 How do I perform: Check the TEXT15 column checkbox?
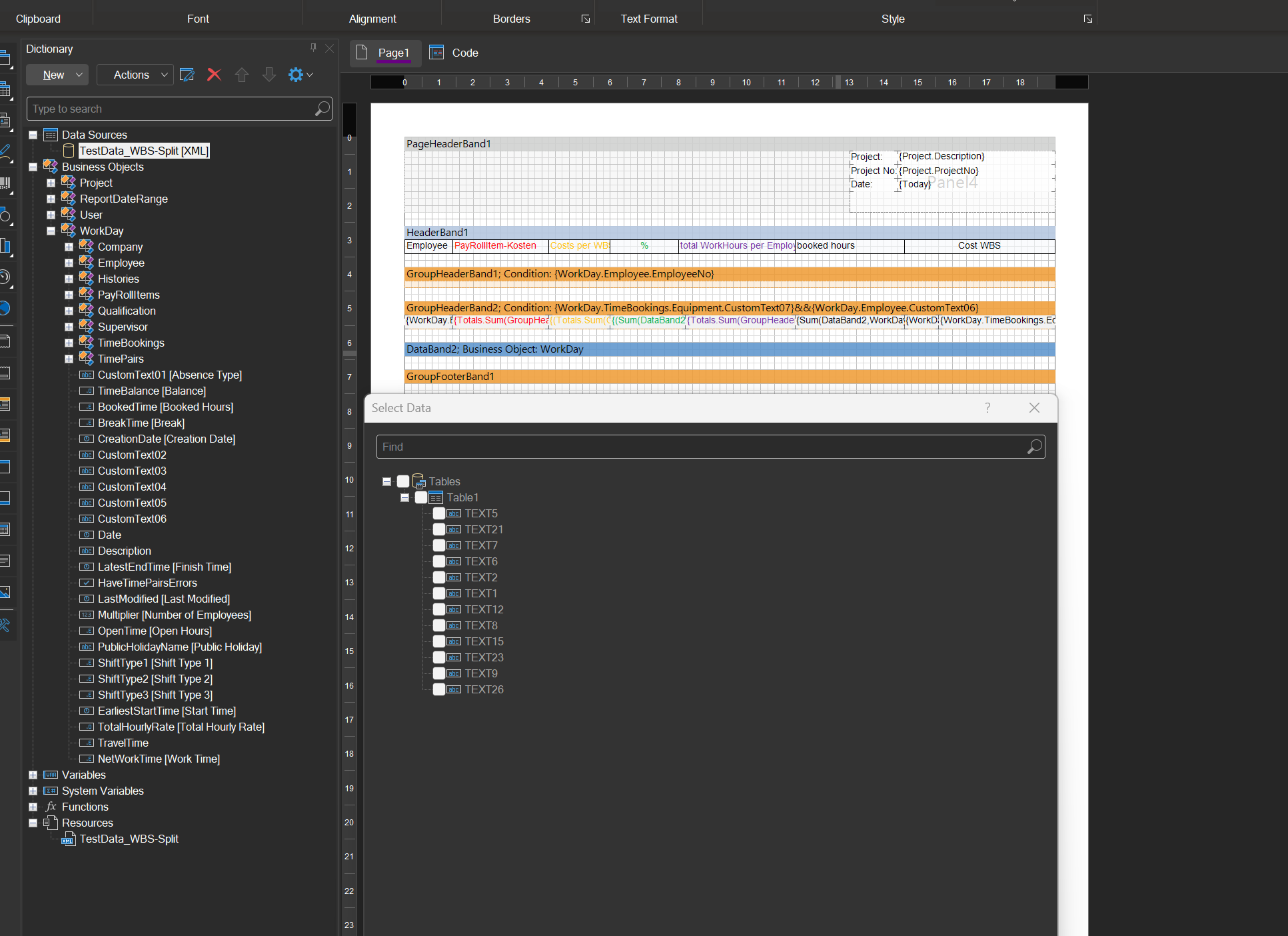tap(439, 641)
